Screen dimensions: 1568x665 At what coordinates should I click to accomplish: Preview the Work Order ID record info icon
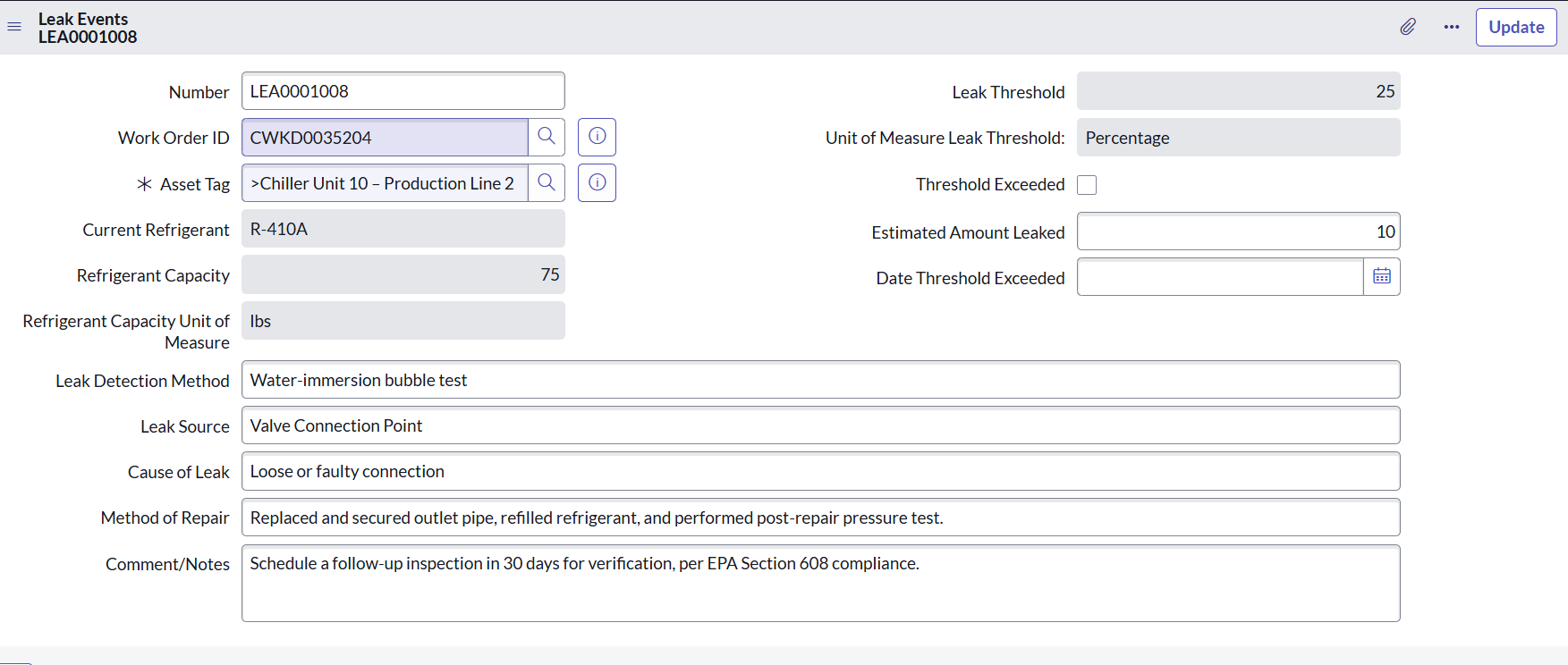[x=597, y=137]
